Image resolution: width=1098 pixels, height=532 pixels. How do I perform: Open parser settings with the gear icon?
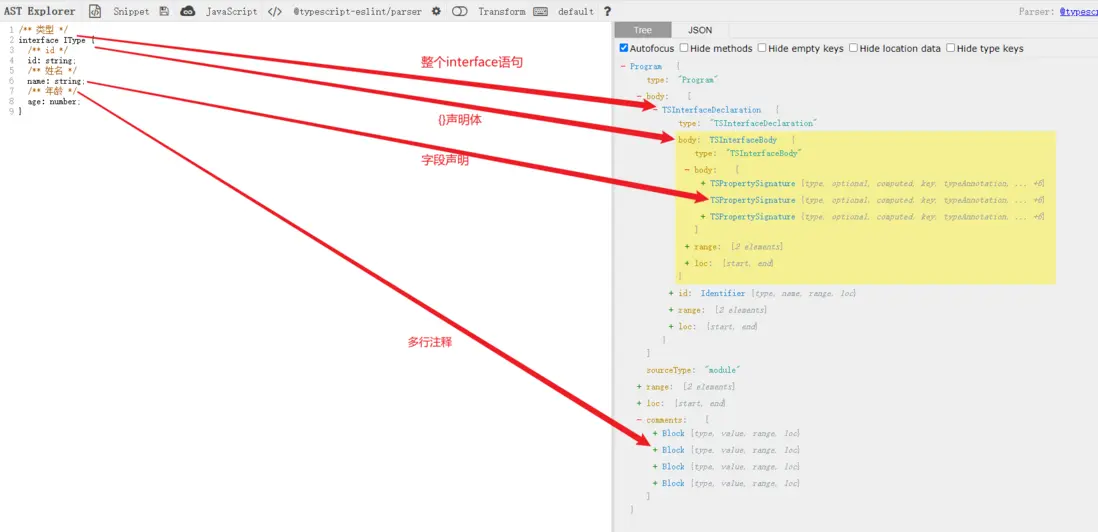click(436, 11)
